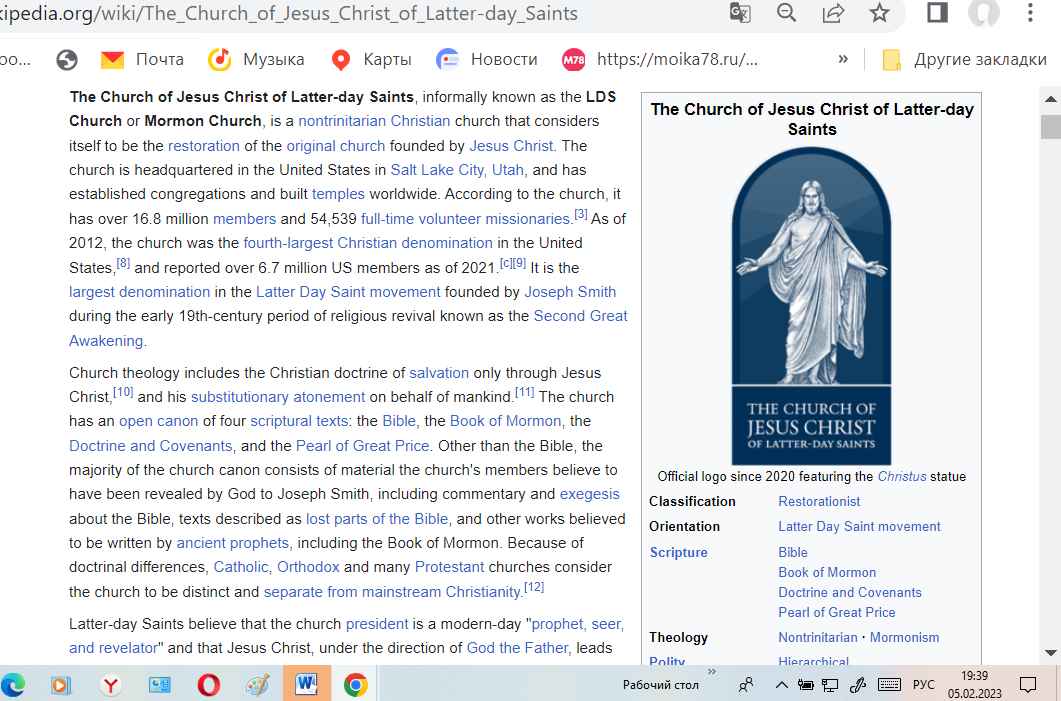
Task: Switch to Microsoft Word in the taskbar
Action: 307,684
